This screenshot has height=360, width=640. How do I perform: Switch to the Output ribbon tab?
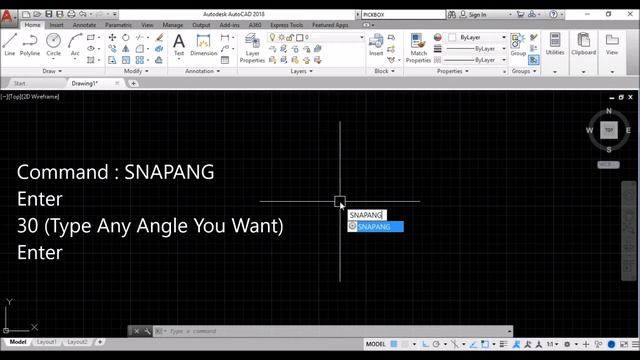coord(201,25)
